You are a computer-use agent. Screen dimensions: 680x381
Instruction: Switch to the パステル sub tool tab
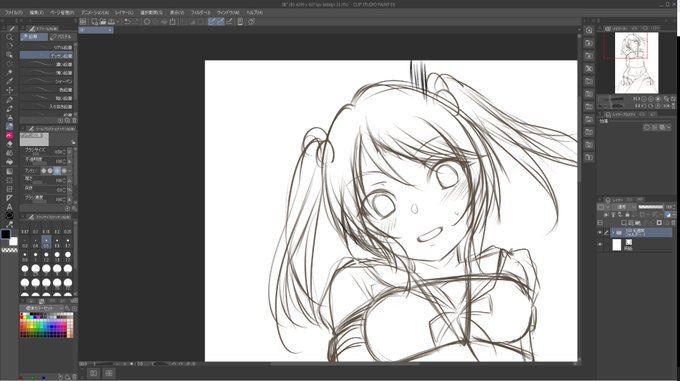point(61,37)
